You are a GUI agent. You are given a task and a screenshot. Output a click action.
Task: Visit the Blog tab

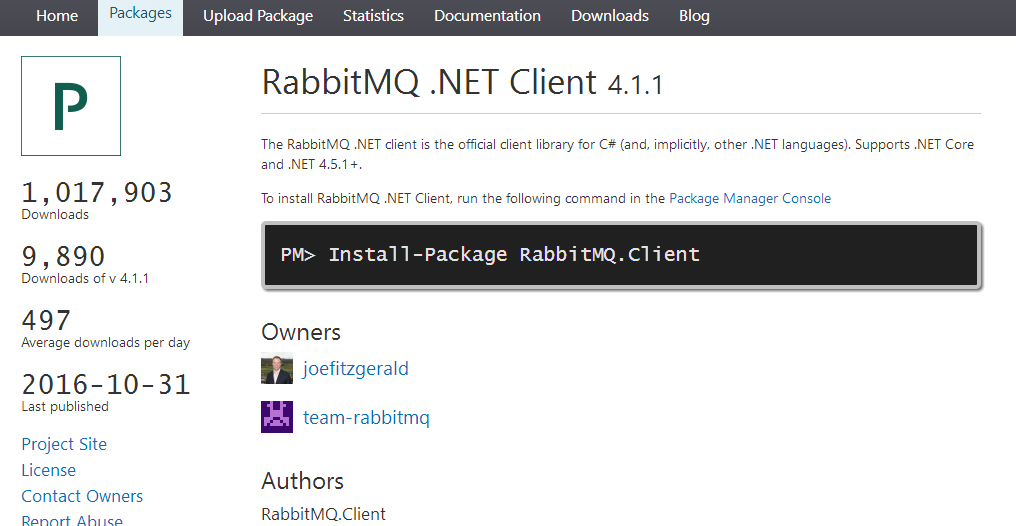(694, 16)
